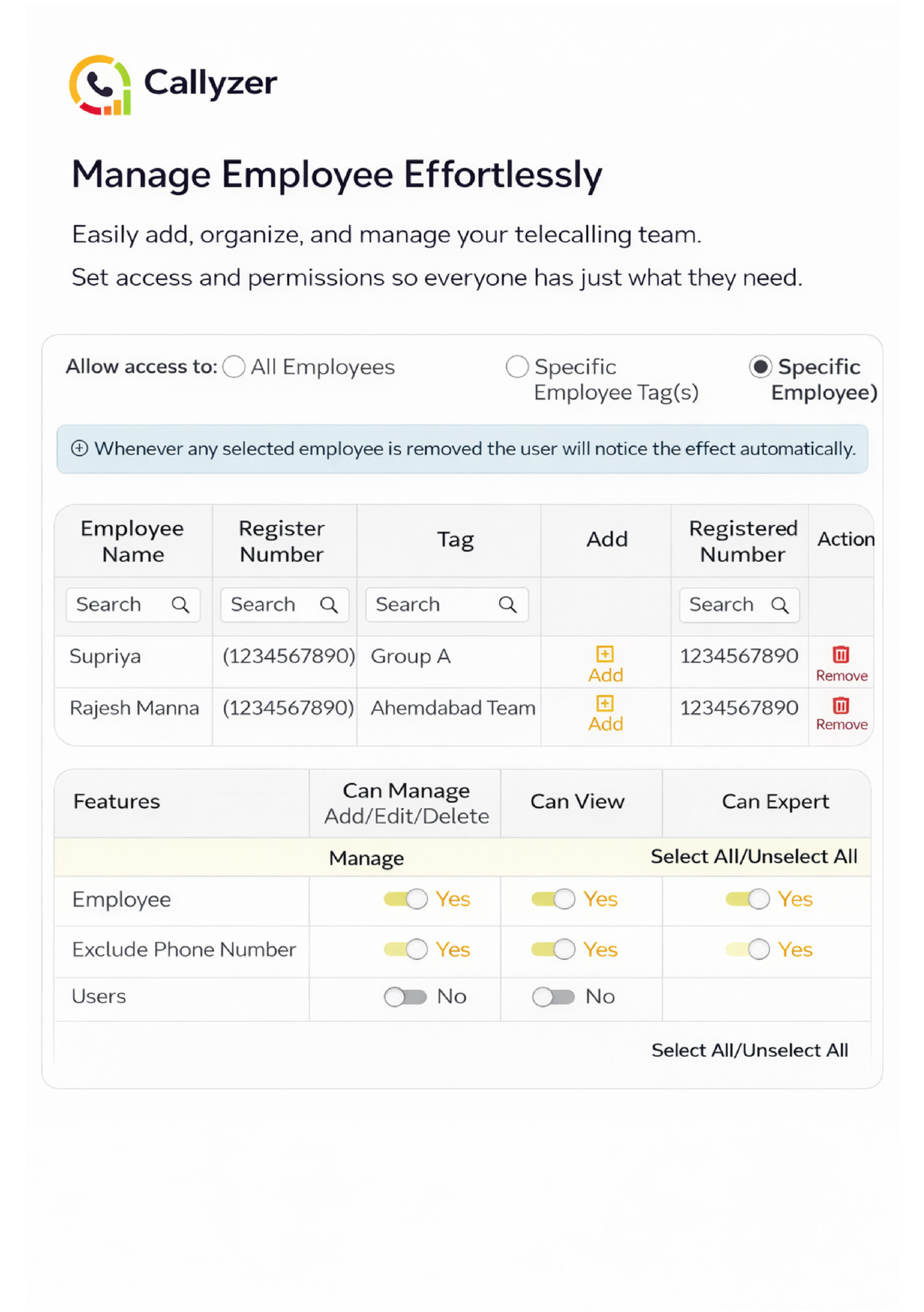The height and width of the screenshot is (1312, 924).
Task: Select the Specific Employee radio button
Action: tap(760, 367)
